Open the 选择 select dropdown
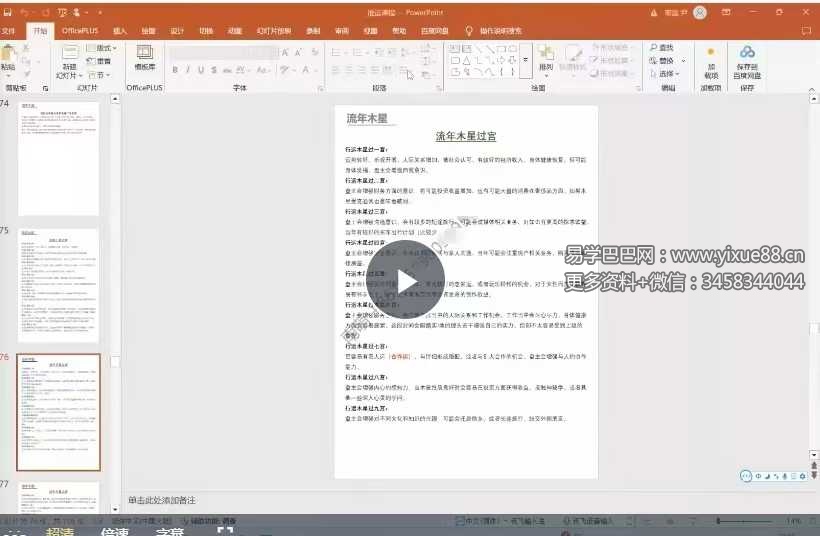This screenshot has width=820, height=536. coord(665,74)
